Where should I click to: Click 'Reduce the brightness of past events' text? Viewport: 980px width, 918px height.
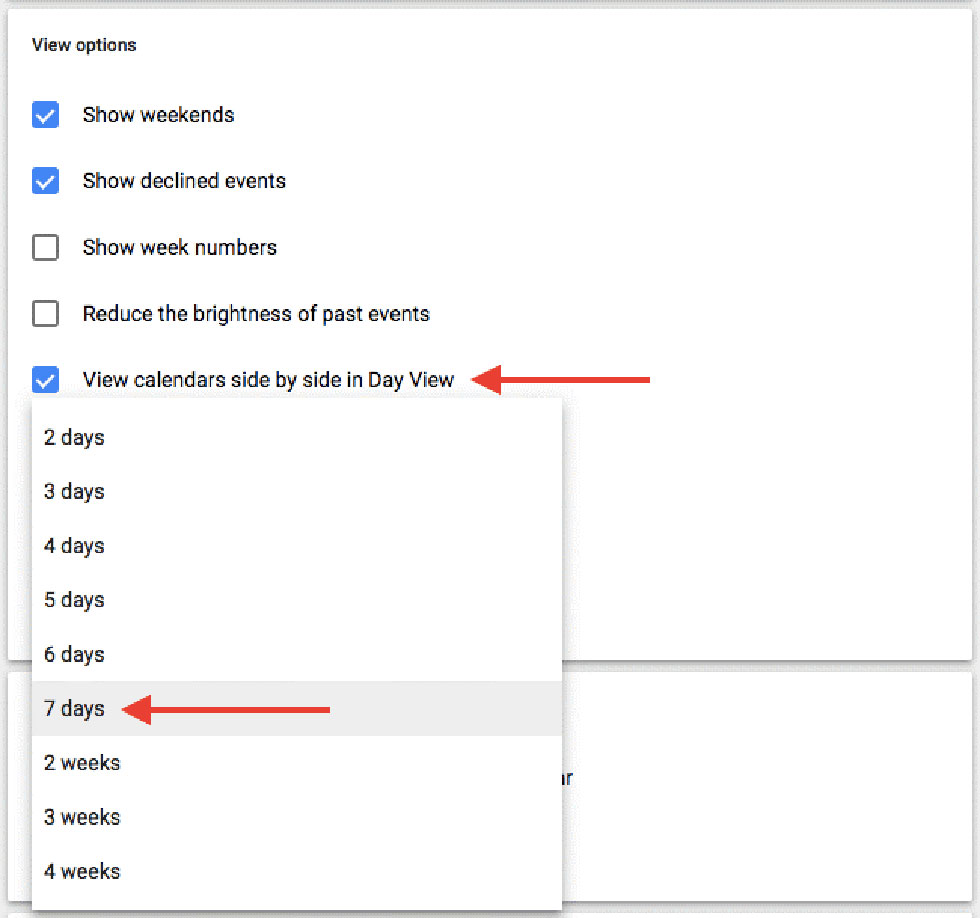tap(256, 314)
